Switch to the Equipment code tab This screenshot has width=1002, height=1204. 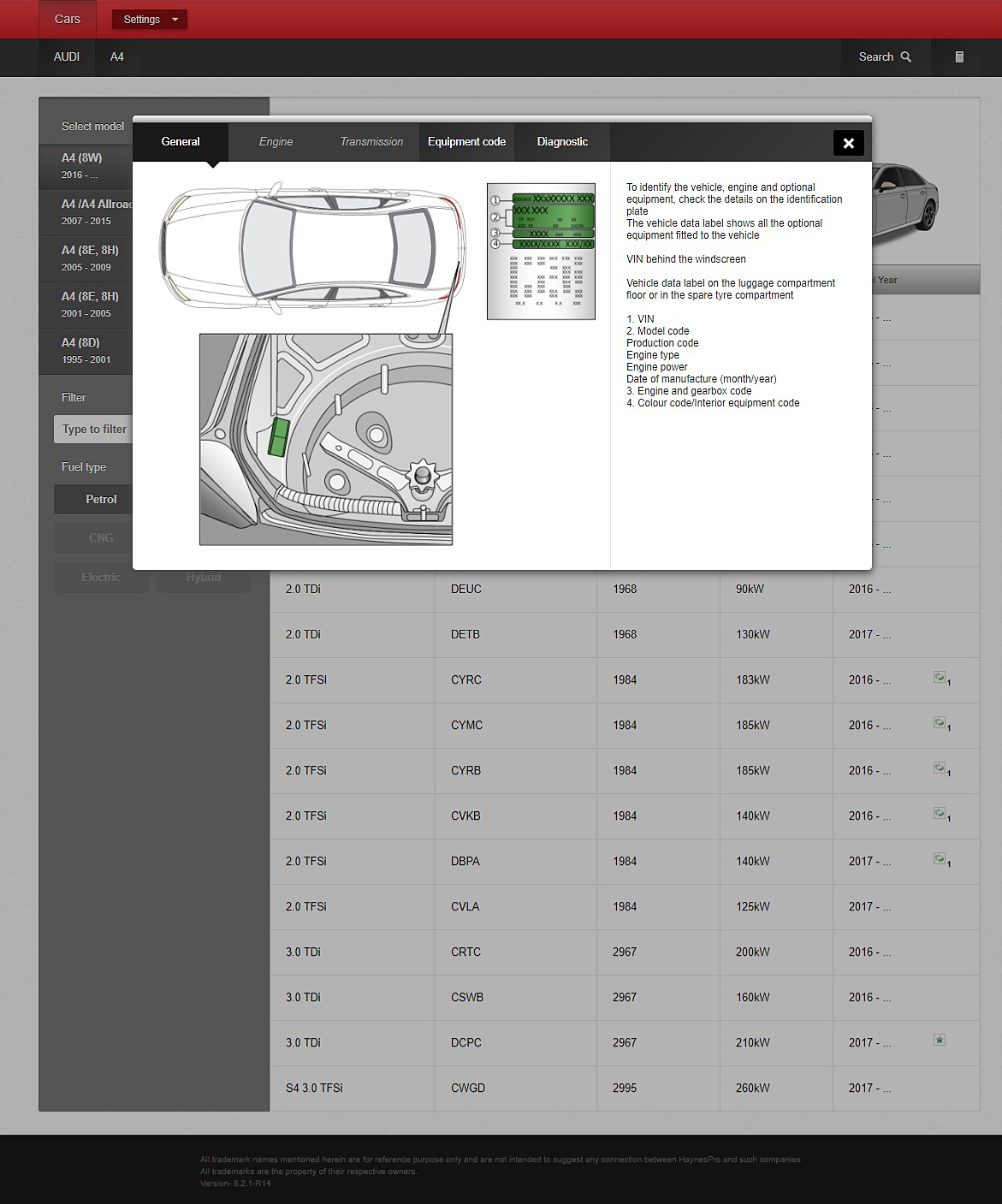[x=466, y=142]
